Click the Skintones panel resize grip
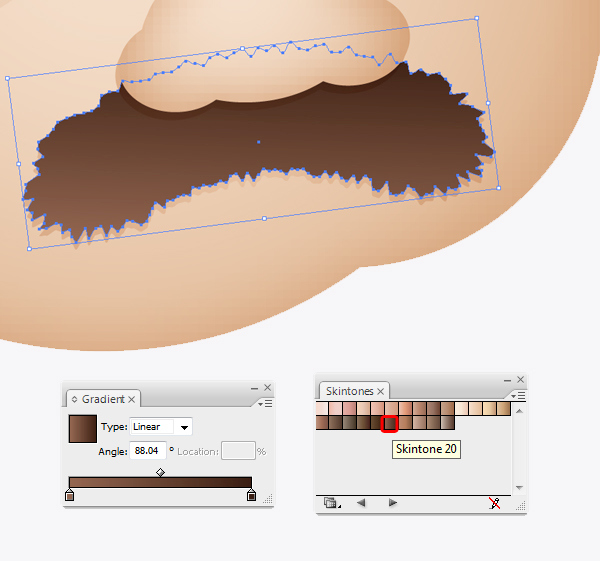Viewport: 600px width, 561px height. point(521,506)
